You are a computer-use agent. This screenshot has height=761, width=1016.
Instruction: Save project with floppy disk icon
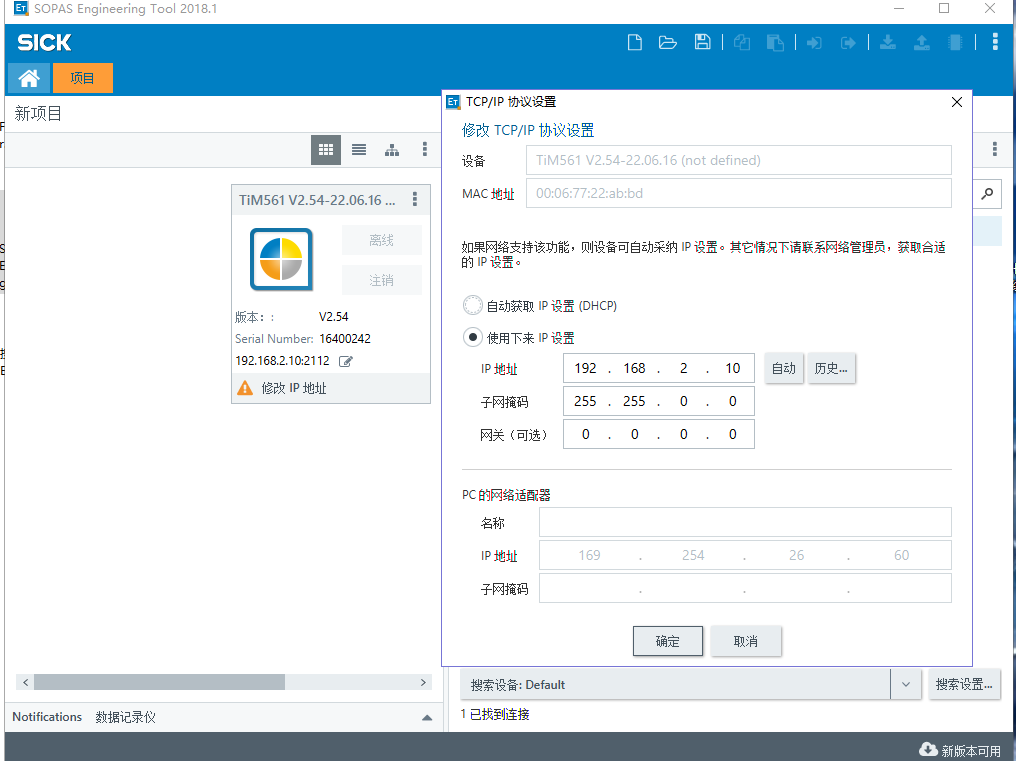coord(702,43)
